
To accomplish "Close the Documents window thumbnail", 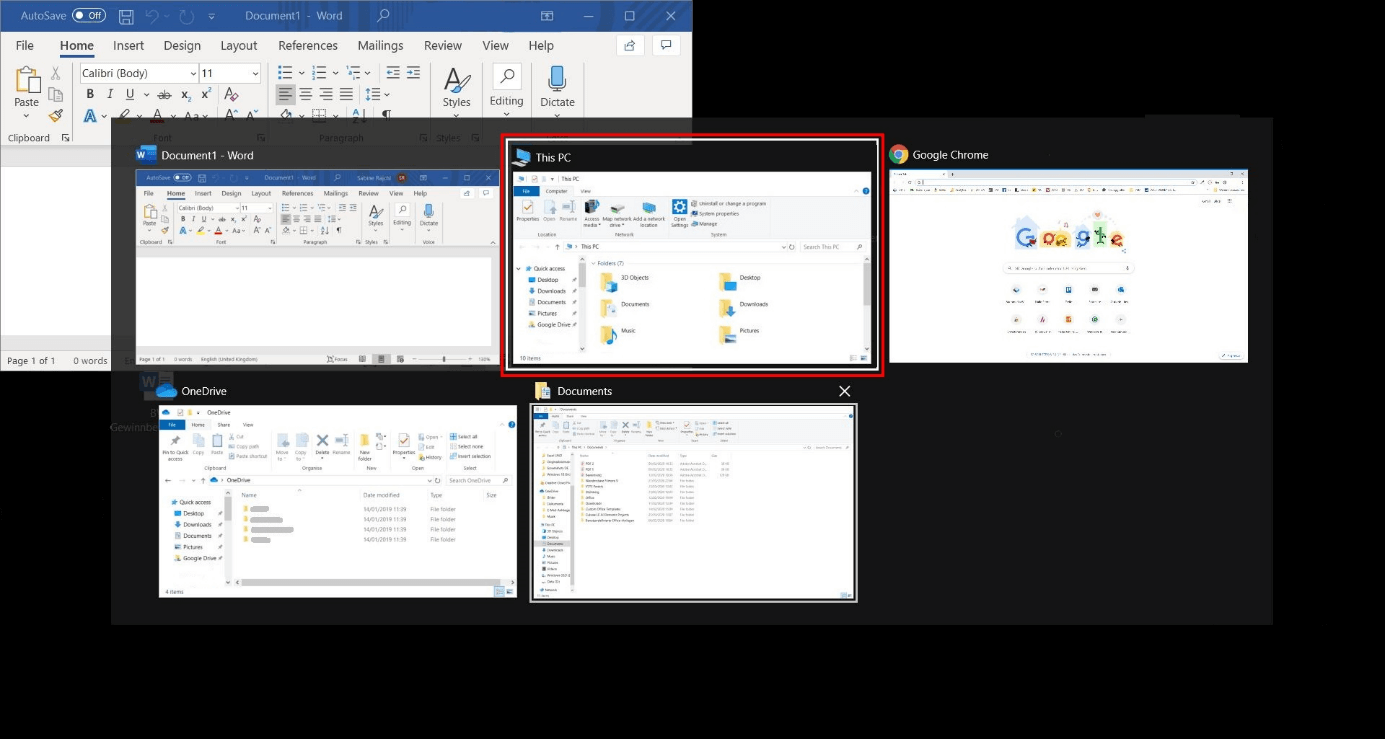I will (845, 391).
